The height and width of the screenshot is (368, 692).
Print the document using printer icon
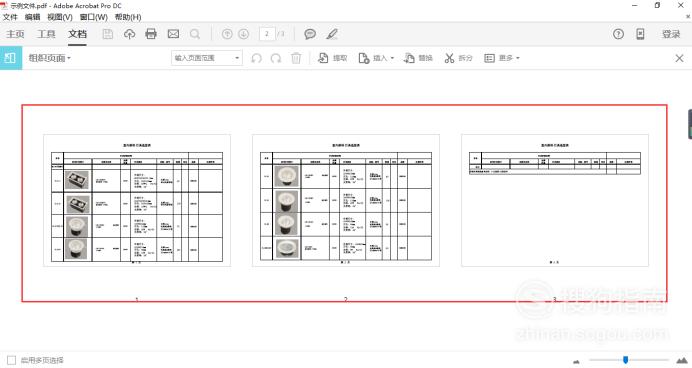point(151,34)
